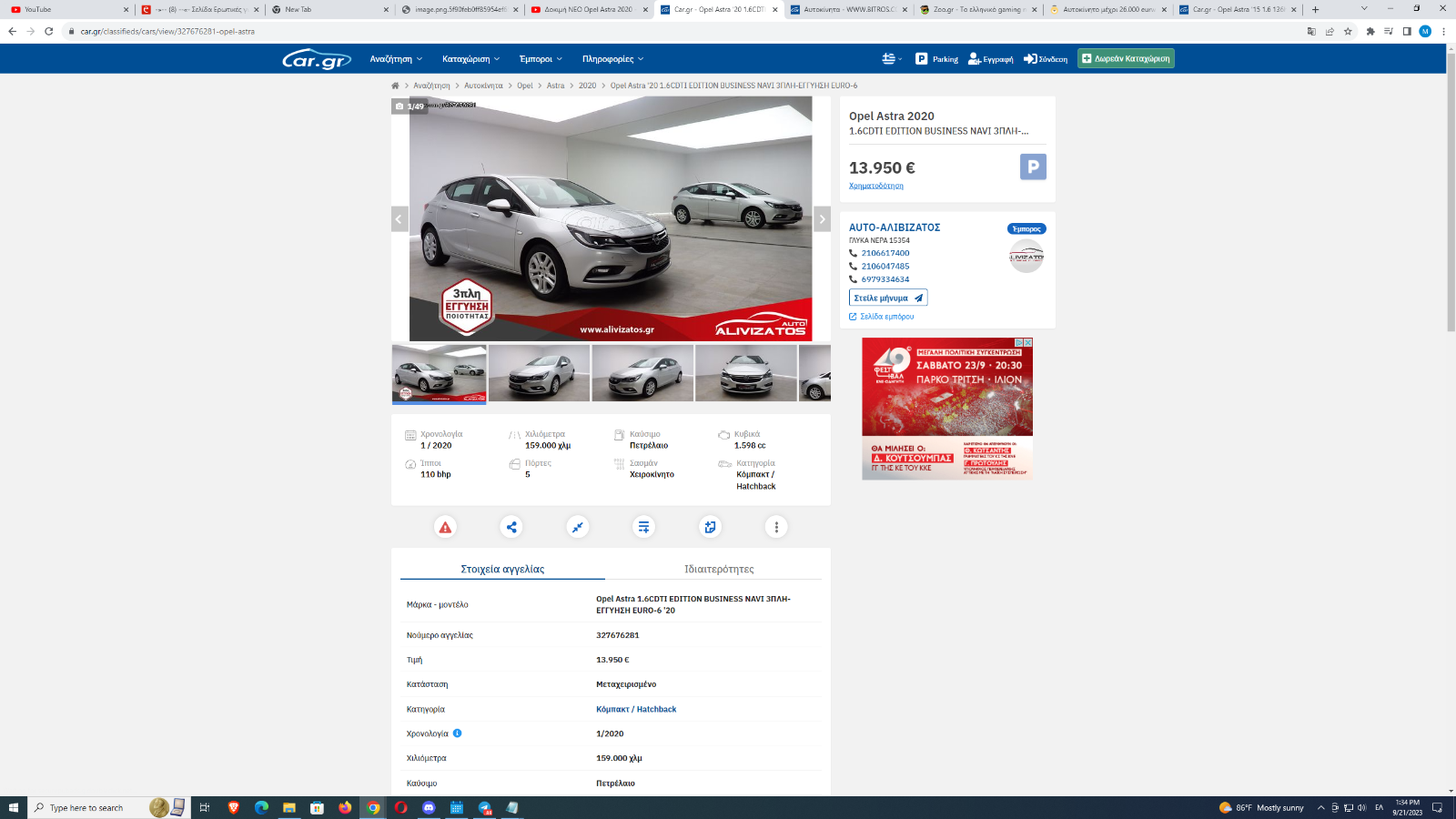Switch to Car.gr Opel Astra '15 tab
1456x819 pixels.
tap(1238, 9)
